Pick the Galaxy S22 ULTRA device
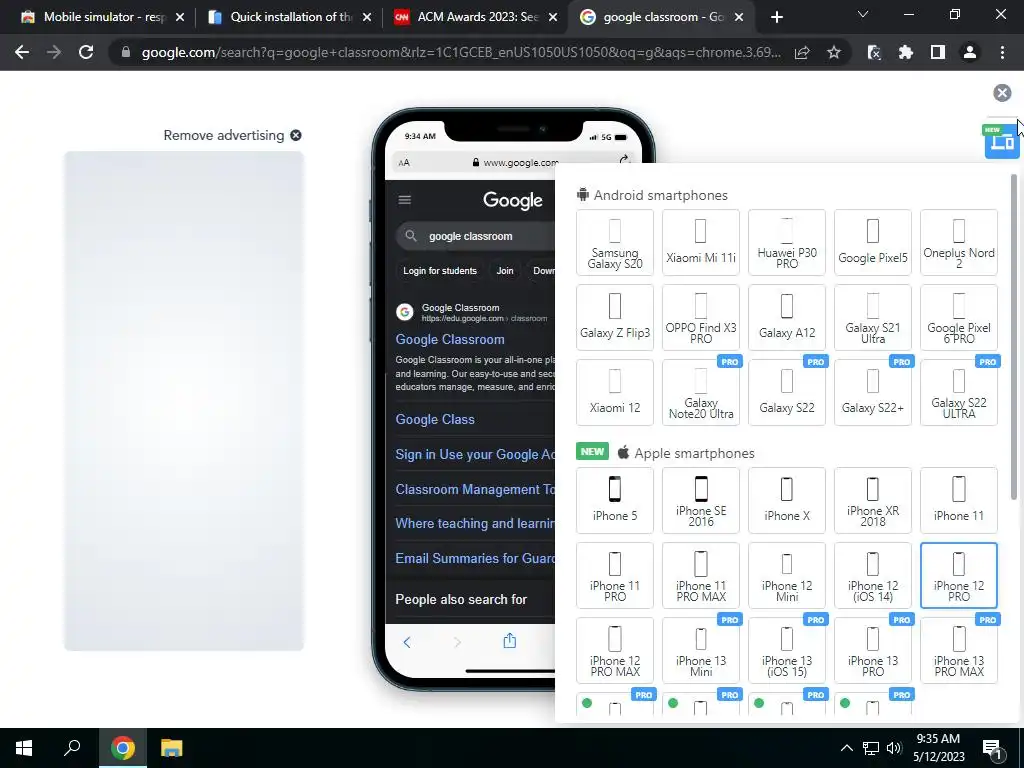Screen dimensions: 1024x768 point(959,393)
